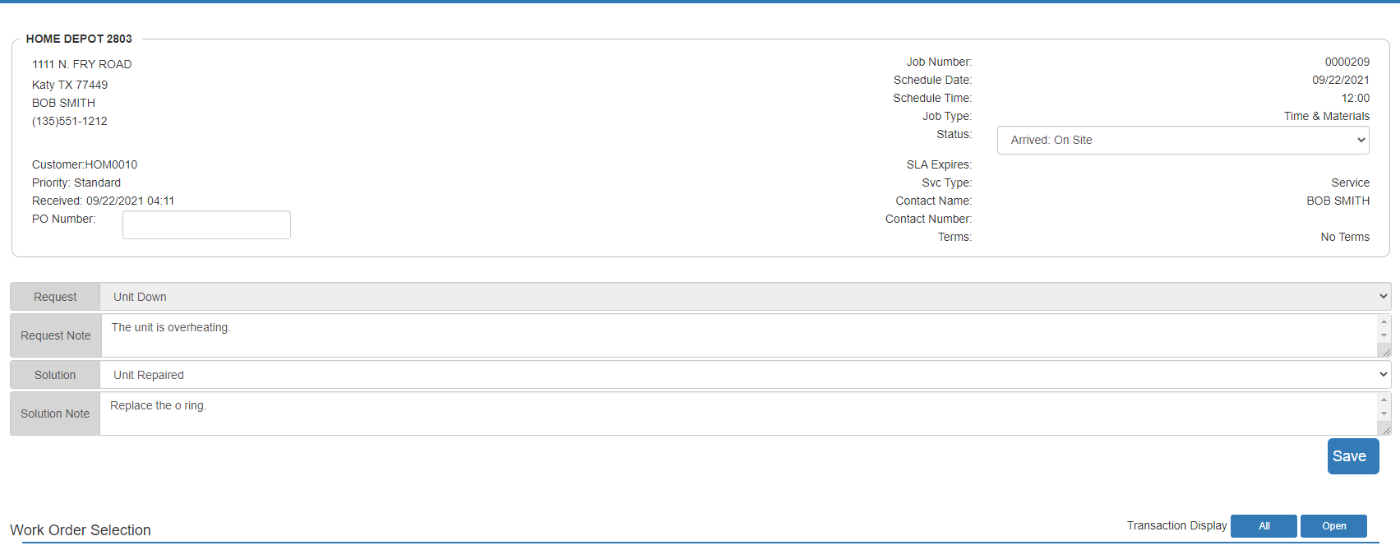
Task: Click the Solution Note scroll up arrow
Action: point(1384,400)
